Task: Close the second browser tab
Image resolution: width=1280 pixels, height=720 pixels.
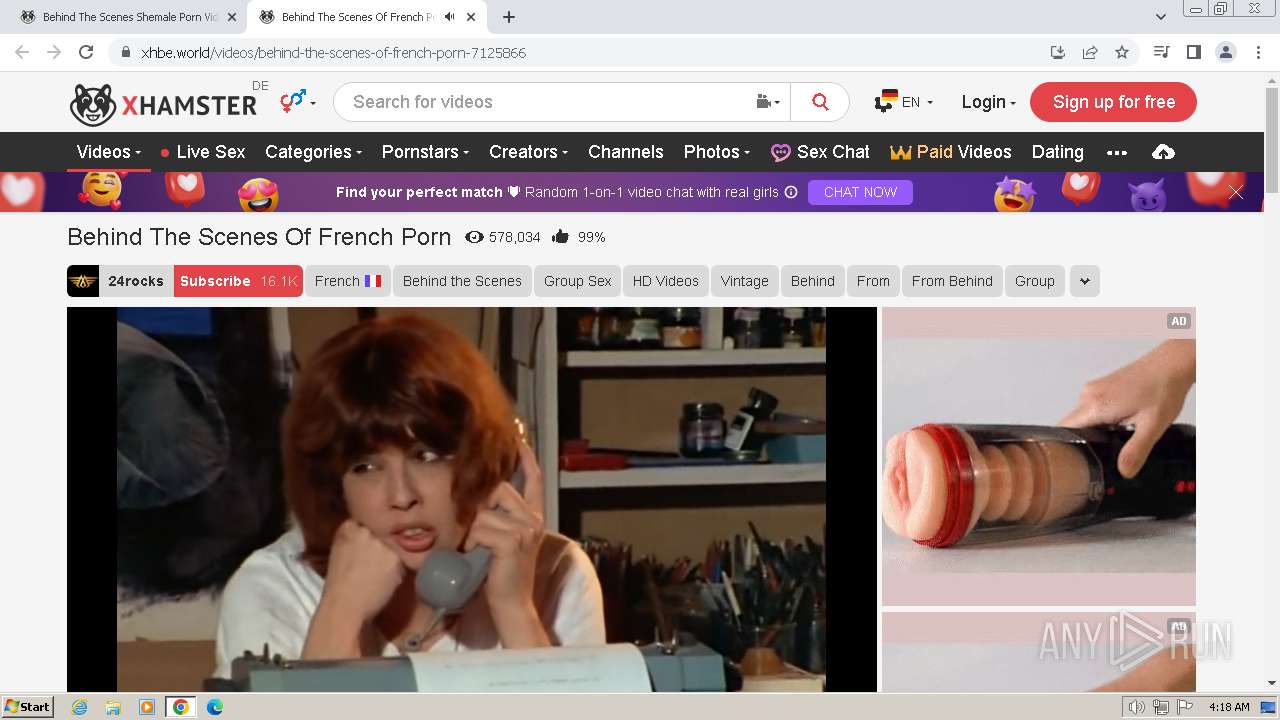Action: [x=470, y=17]
